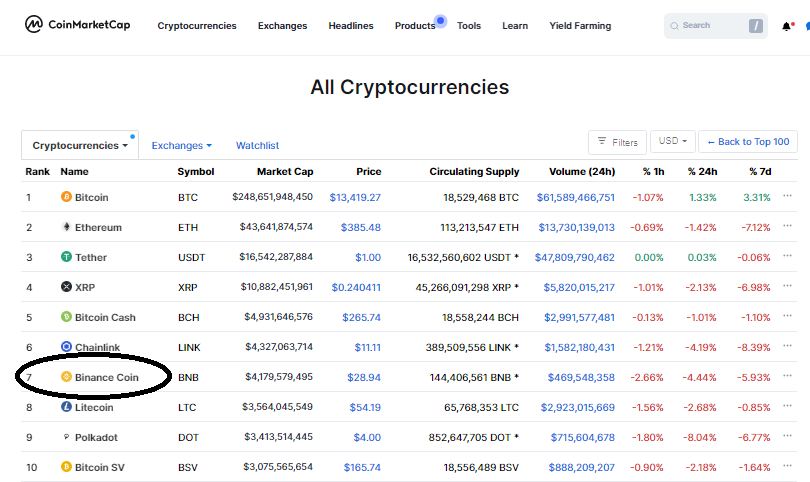Viewport: 810px width, 482px height.
Task: Click XRP price $0.240411
Action: click(x=356, y=287)
